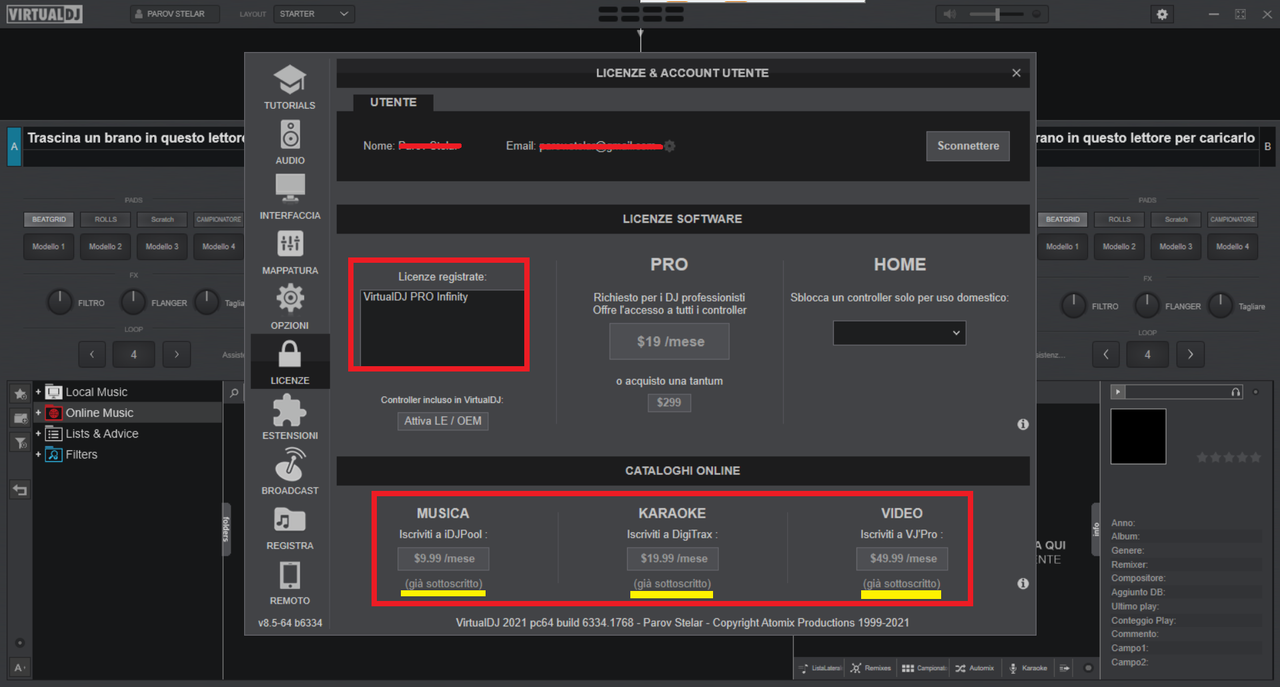Screen dimensions: 1280x687
Task: Open the Broadcast section
Action: pyautogui.click(x=289, y=472)
